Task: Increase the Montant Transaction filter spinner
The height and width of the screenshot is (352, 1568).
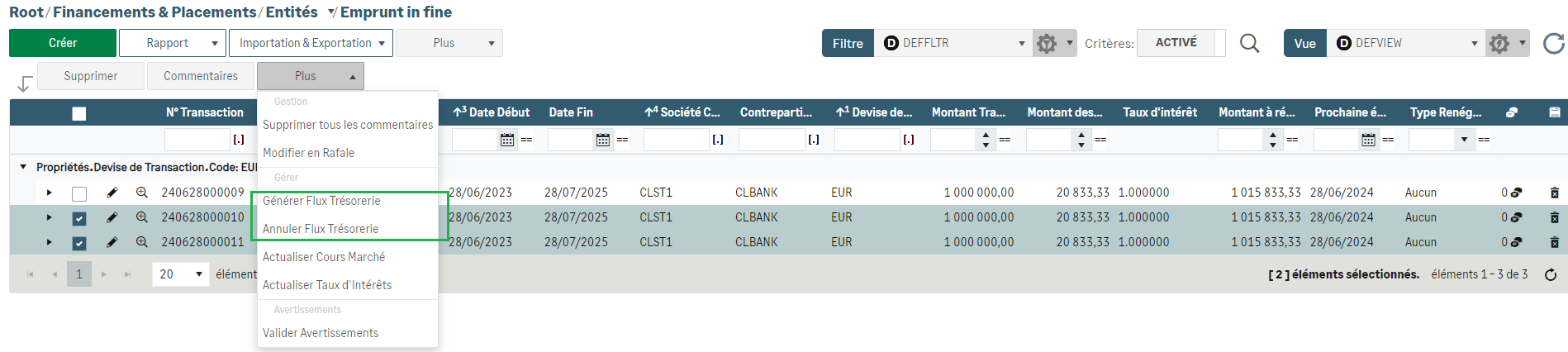Action: pos(986,136)
